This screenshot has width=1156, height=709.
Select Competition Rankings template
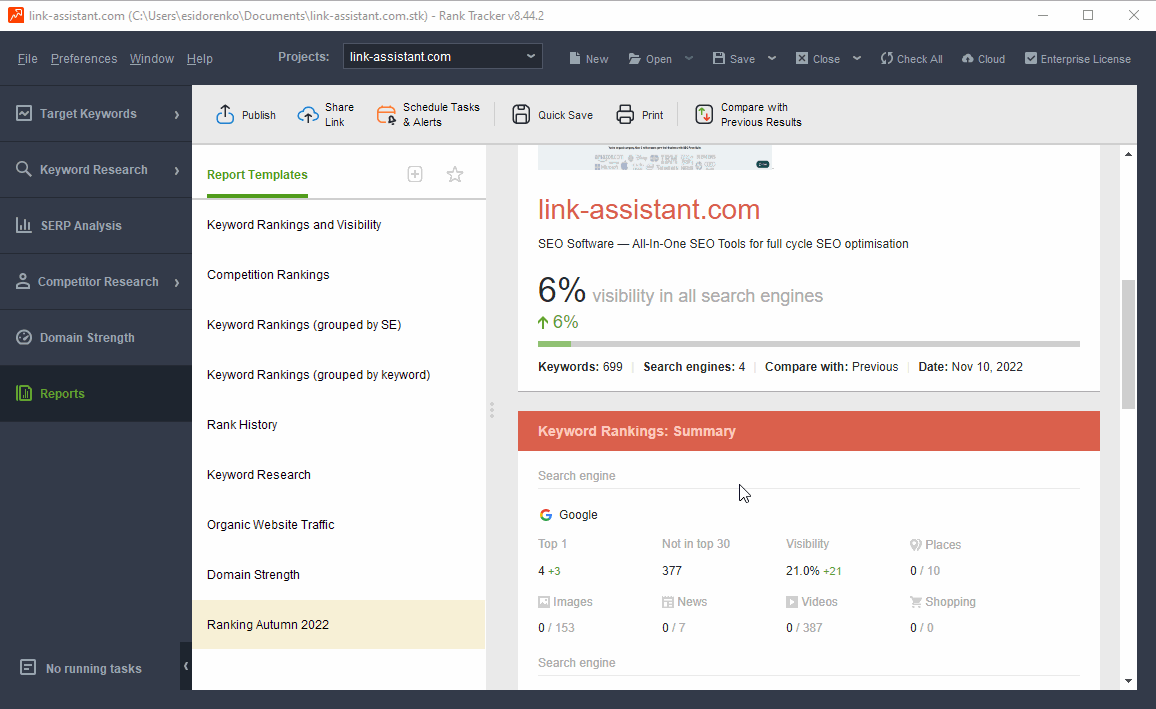point(339,275)
